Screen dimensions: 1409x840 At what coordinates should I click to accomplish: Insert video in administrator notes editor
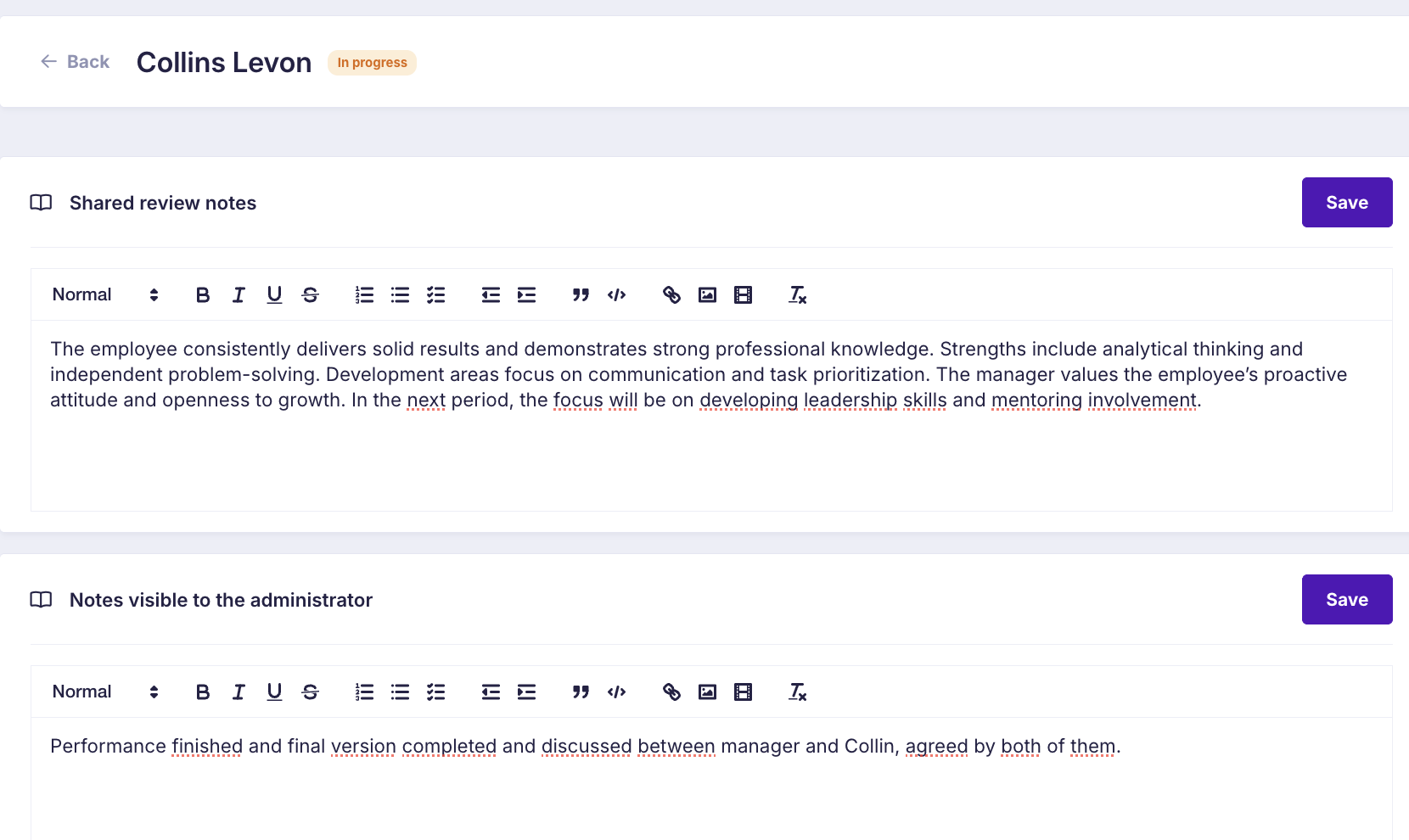[743, 692]
